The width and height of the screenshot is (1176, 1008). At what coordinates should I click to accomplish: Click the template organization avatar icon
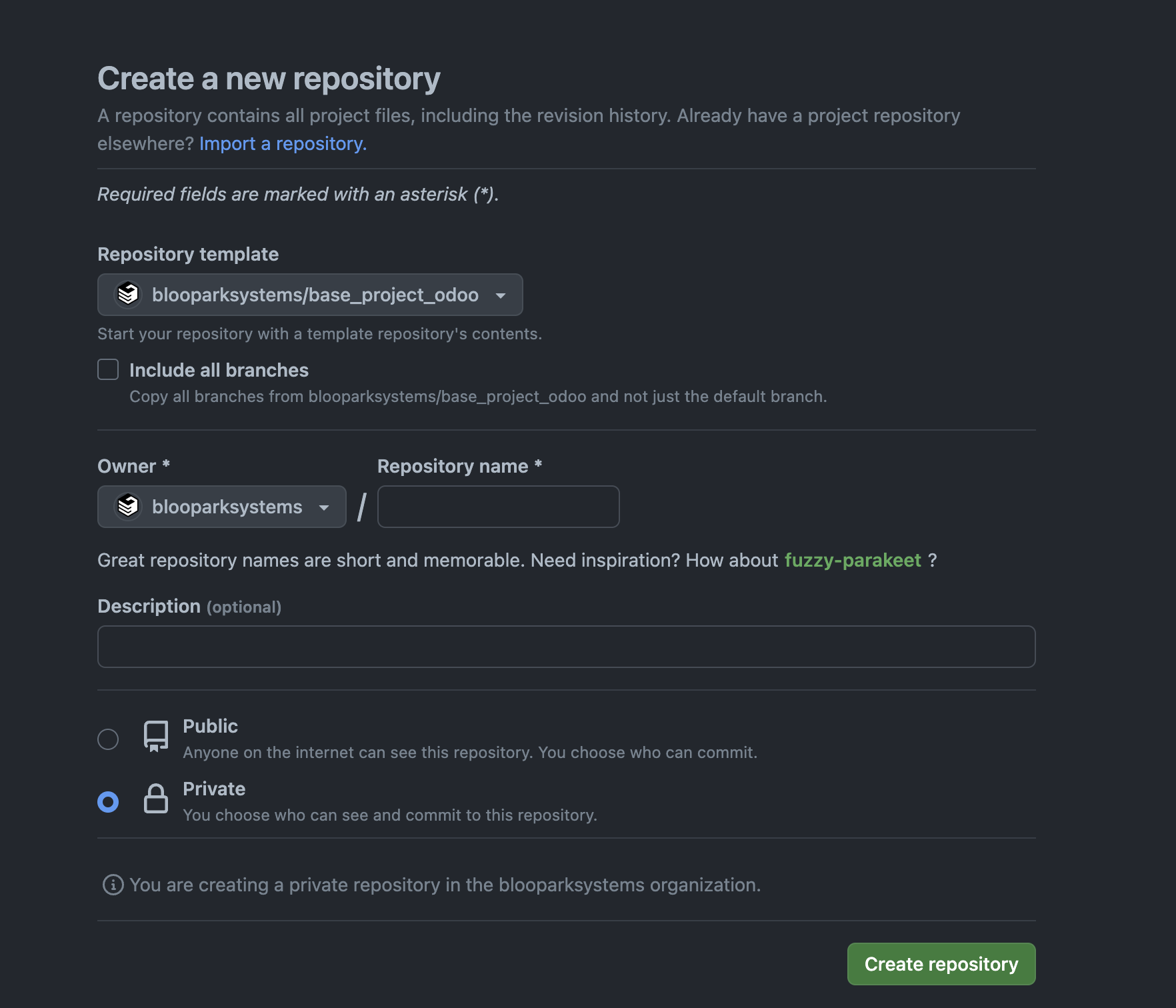pos(128,294)
